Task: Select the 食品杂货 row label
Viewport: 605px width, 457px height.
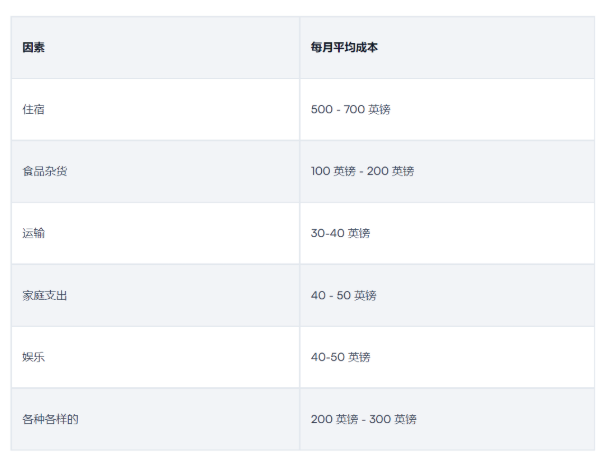Action: point(45,171)
